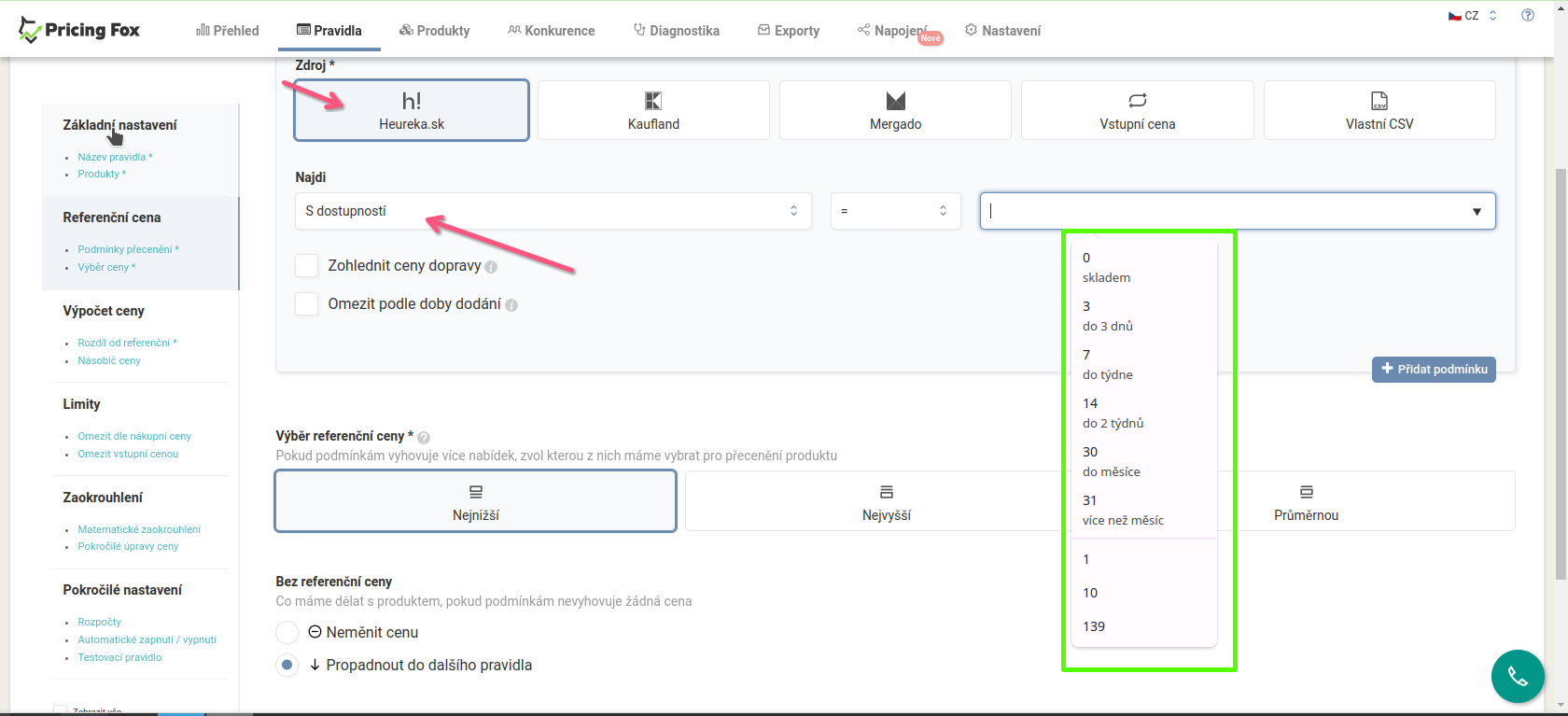Click info icon next to Zohlednit ceny dopravy
The width and height of the screenshot is (1568, 716).
tap(491, 267)
